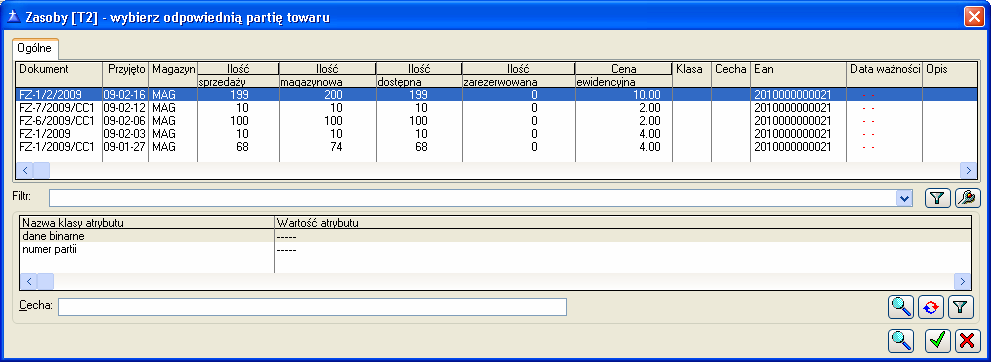
Task: Sort by the Przyjęto column header
Action: tap(125, 75)
